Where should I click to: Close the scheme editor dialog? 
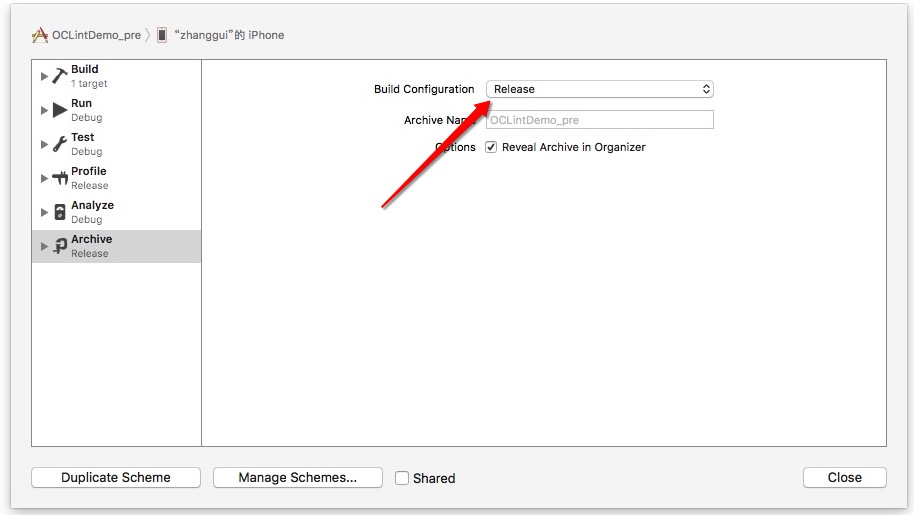pos(844,478)
